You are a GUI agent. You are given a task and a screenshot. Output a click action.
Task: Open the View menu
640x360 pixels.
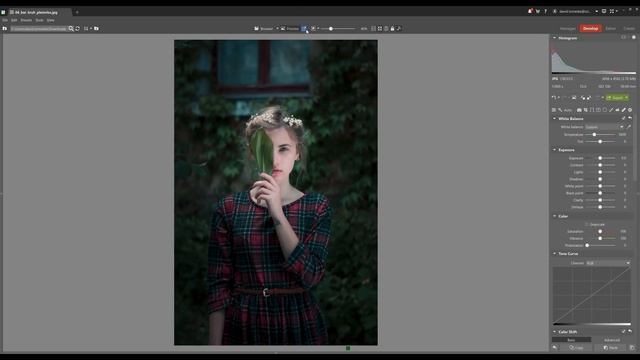pyautogui.click(x=51, y=20)
